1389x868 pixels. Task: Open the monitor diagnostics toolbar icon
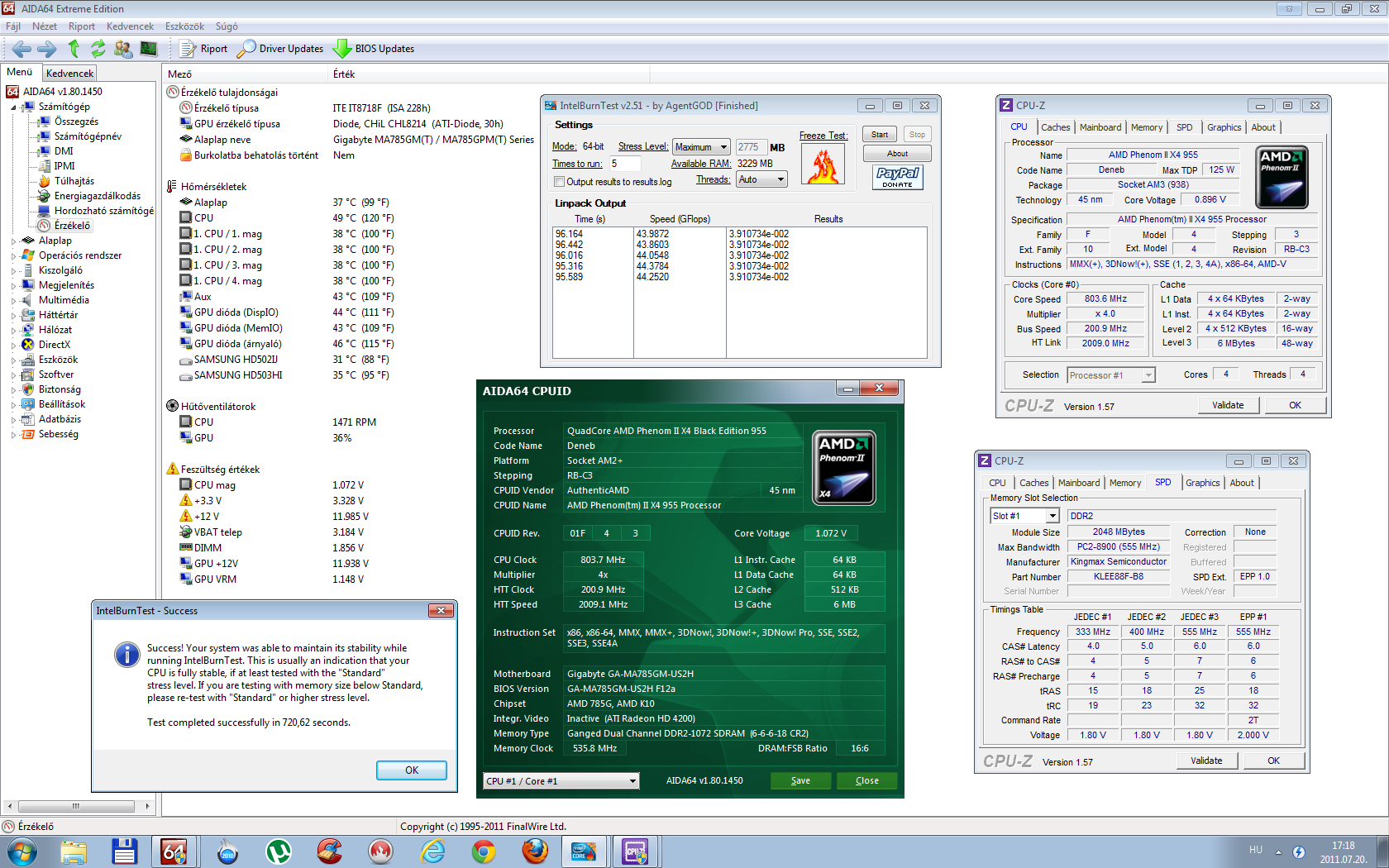point(149,49)
